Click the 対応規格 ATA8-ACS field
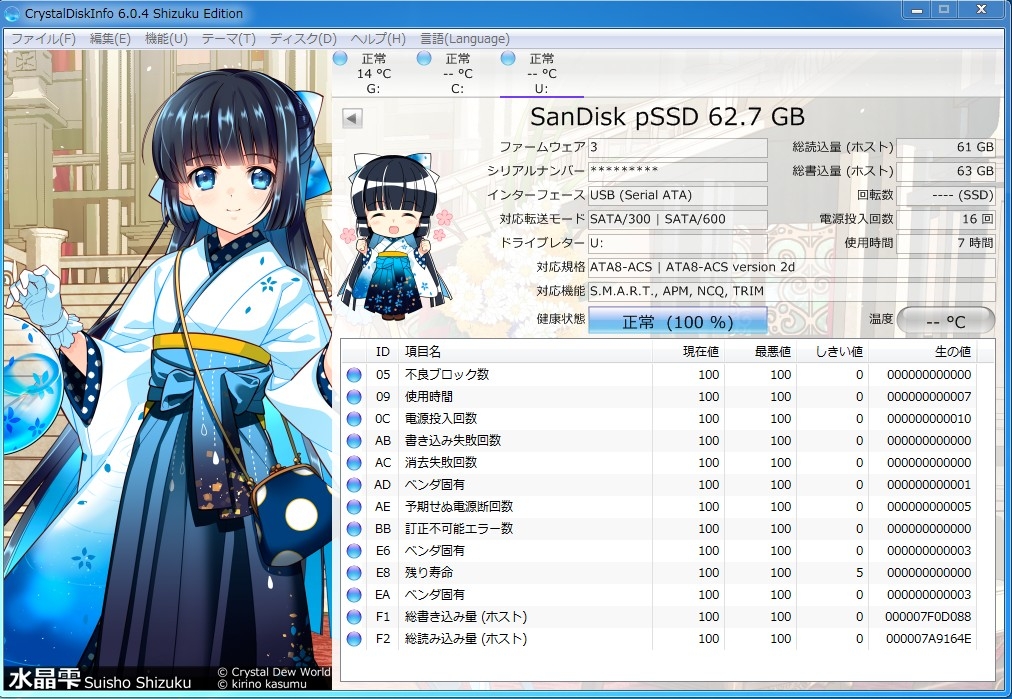The height and width of the screenshot is (699, 1012). pos(792,267)
